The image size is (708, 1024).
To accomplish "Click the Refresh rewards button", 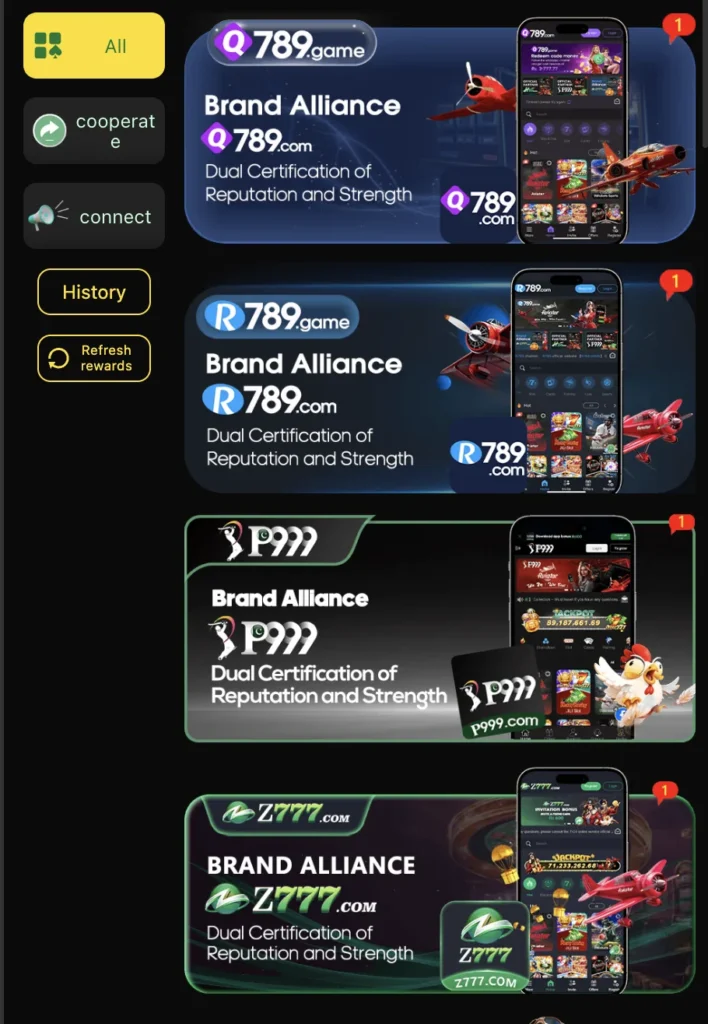I will click(94, 358).
